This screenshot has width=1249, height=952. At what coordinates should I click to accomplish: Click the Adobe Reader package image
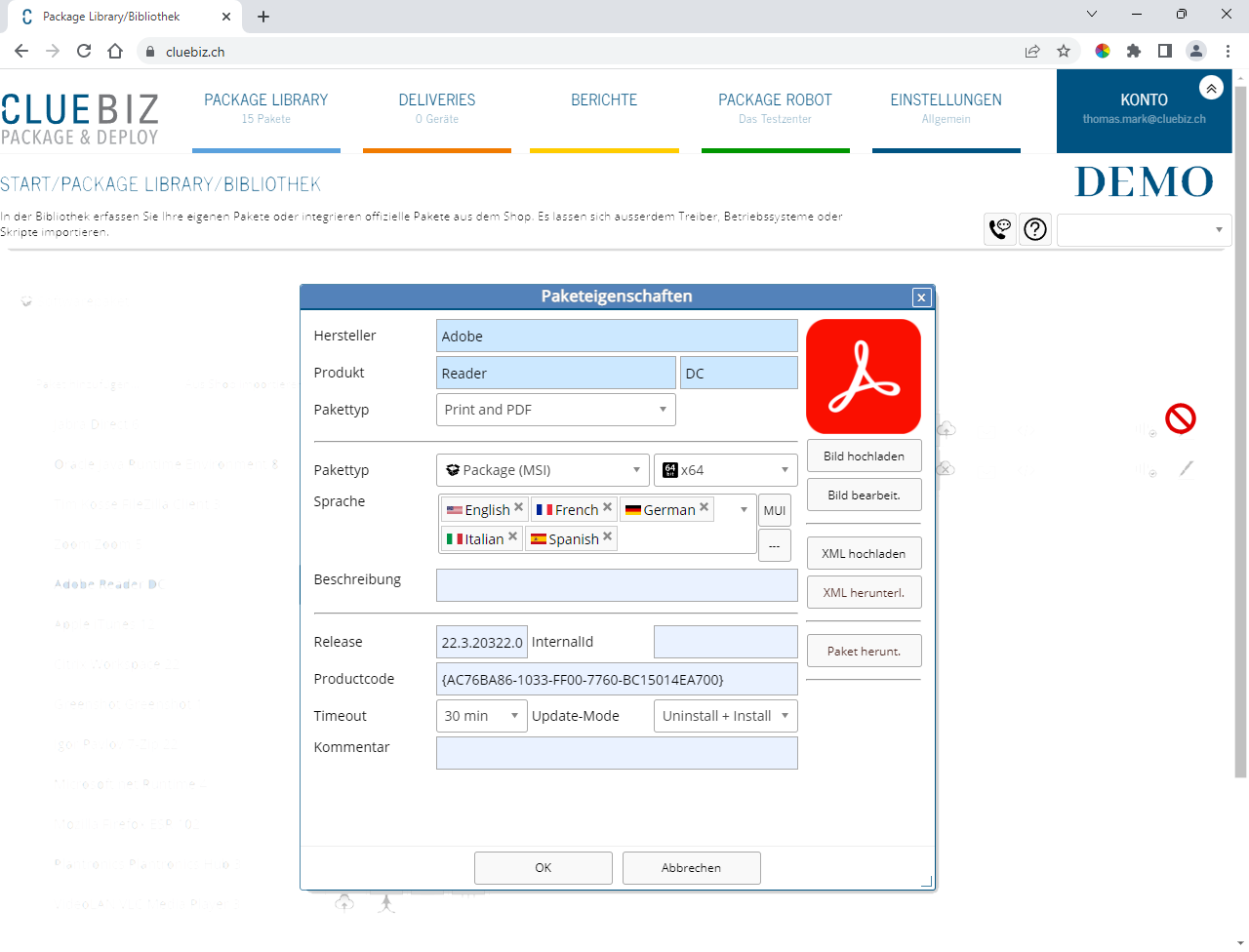point(864,377)
